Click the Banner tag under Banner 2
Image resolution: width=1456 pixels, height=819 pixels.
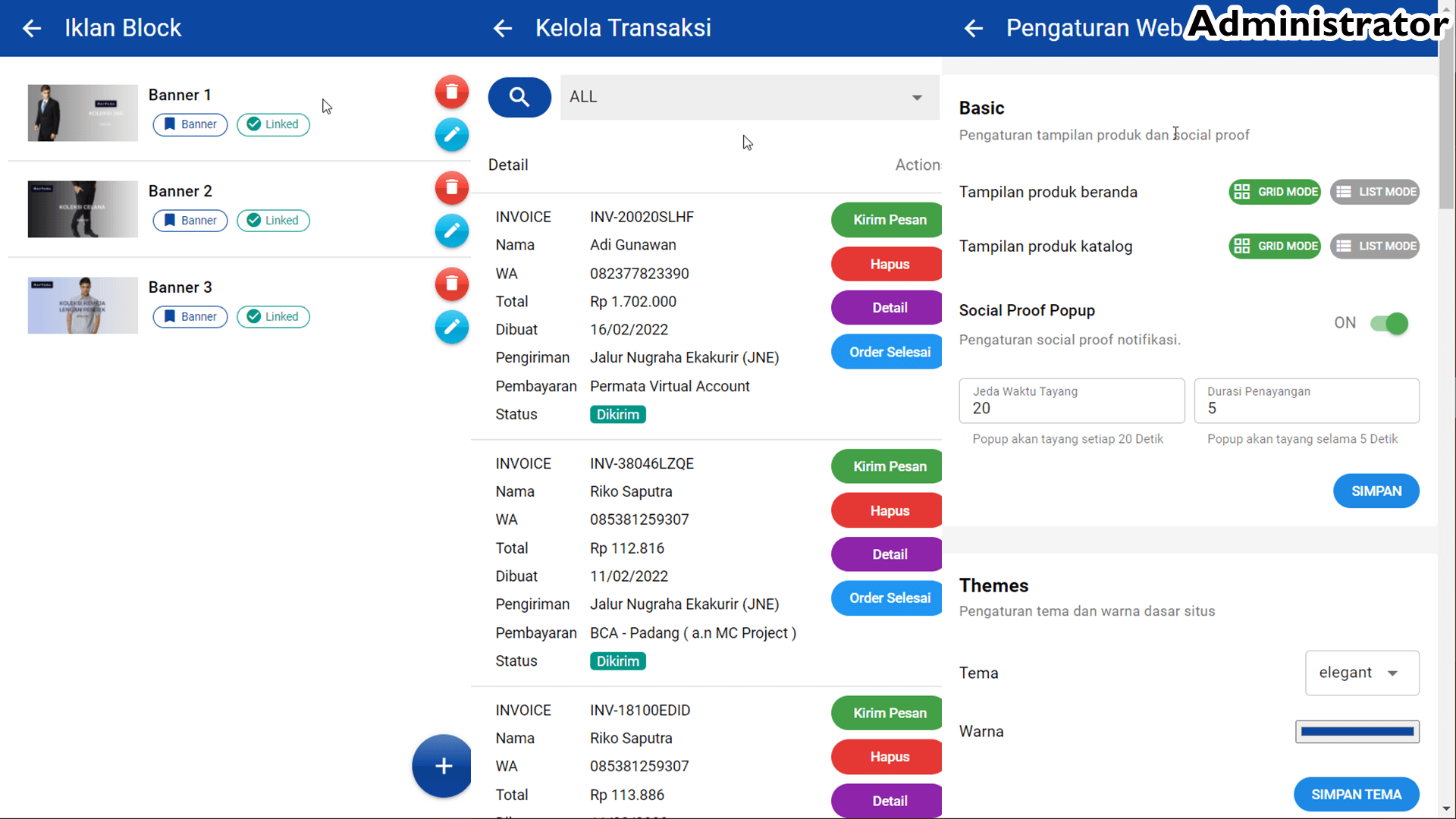click(190, 221)
